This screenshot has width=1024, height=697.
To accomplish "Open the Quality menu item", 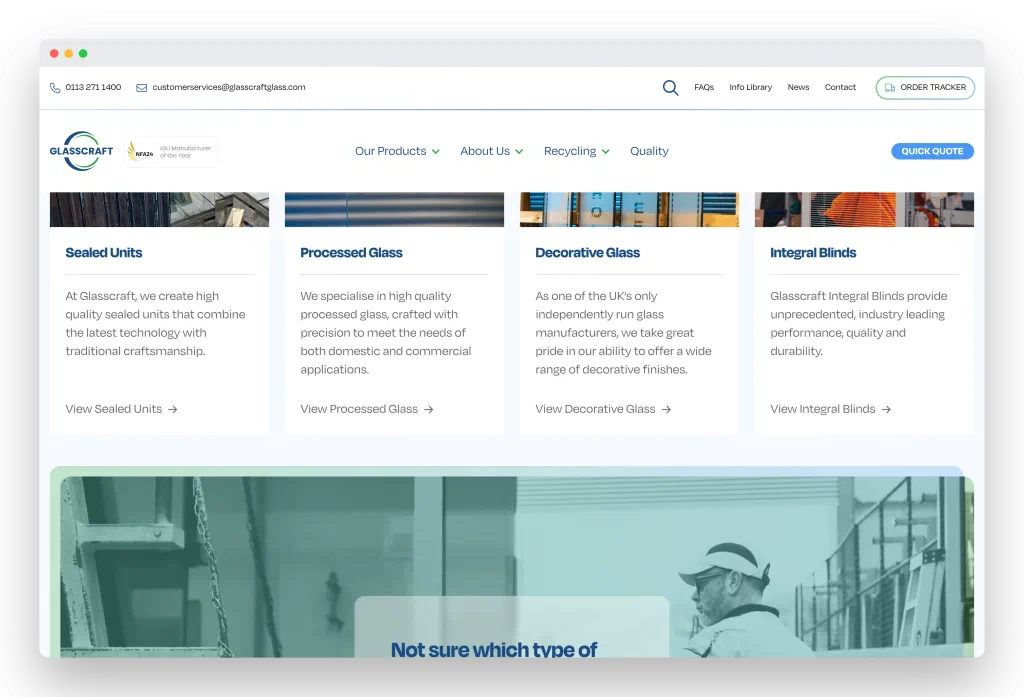I will (x=649, y=151).
